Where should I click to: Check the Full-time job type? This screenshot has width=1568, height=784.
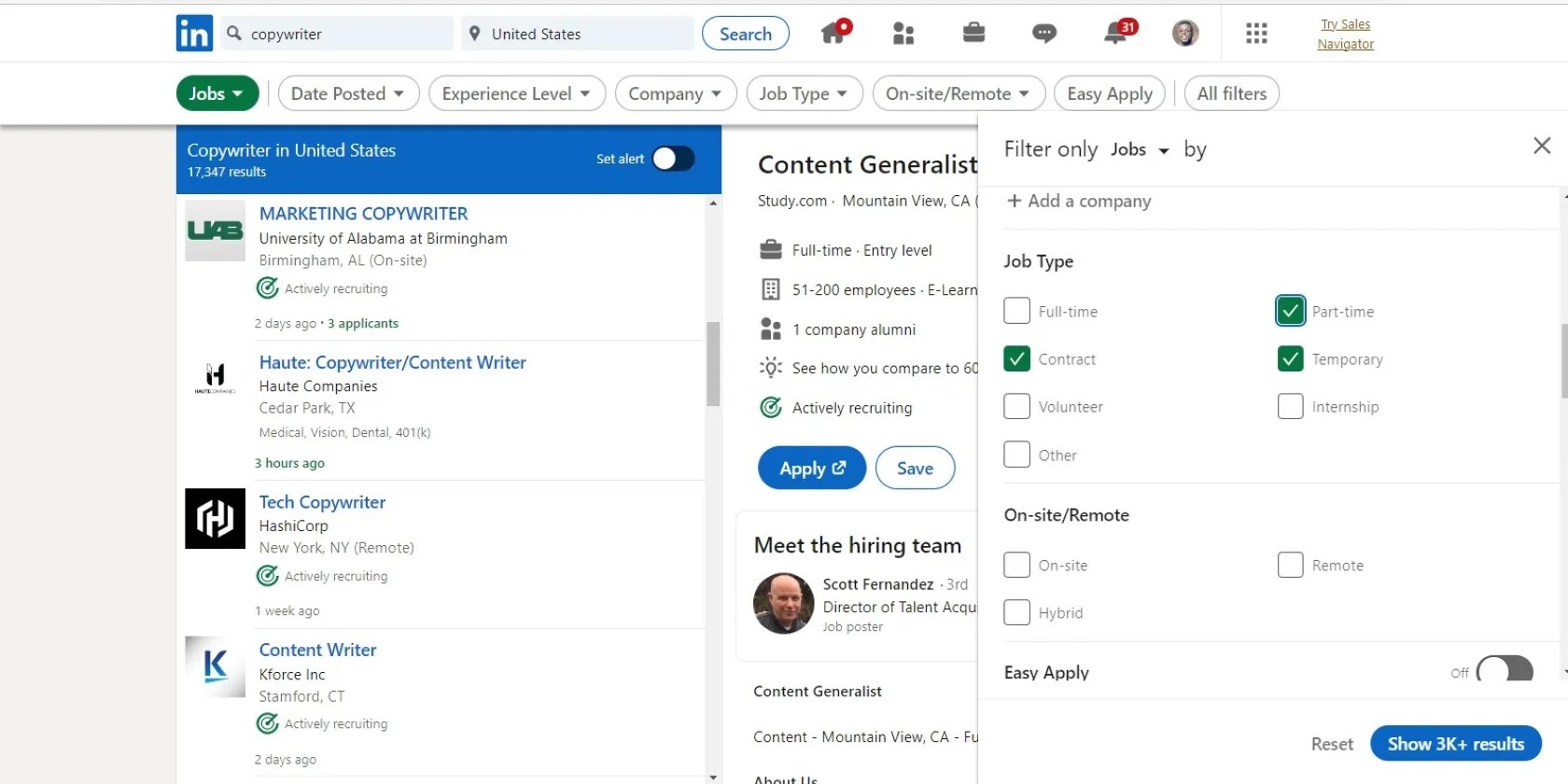click(x=1016, y=311)
